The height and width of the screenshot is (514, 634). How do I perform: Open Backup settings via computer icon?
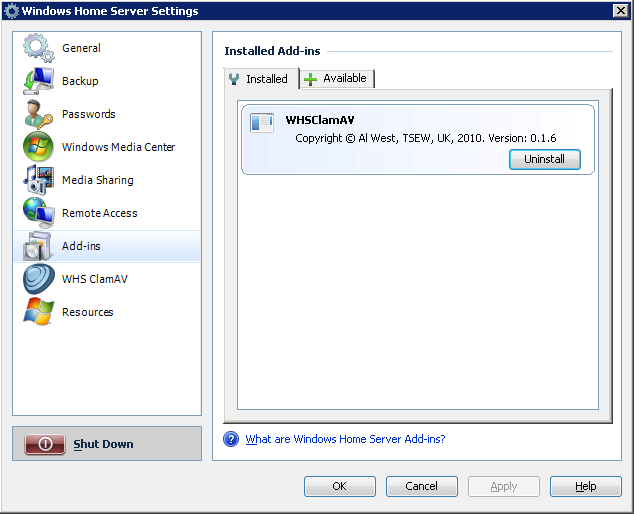(38, 81)
